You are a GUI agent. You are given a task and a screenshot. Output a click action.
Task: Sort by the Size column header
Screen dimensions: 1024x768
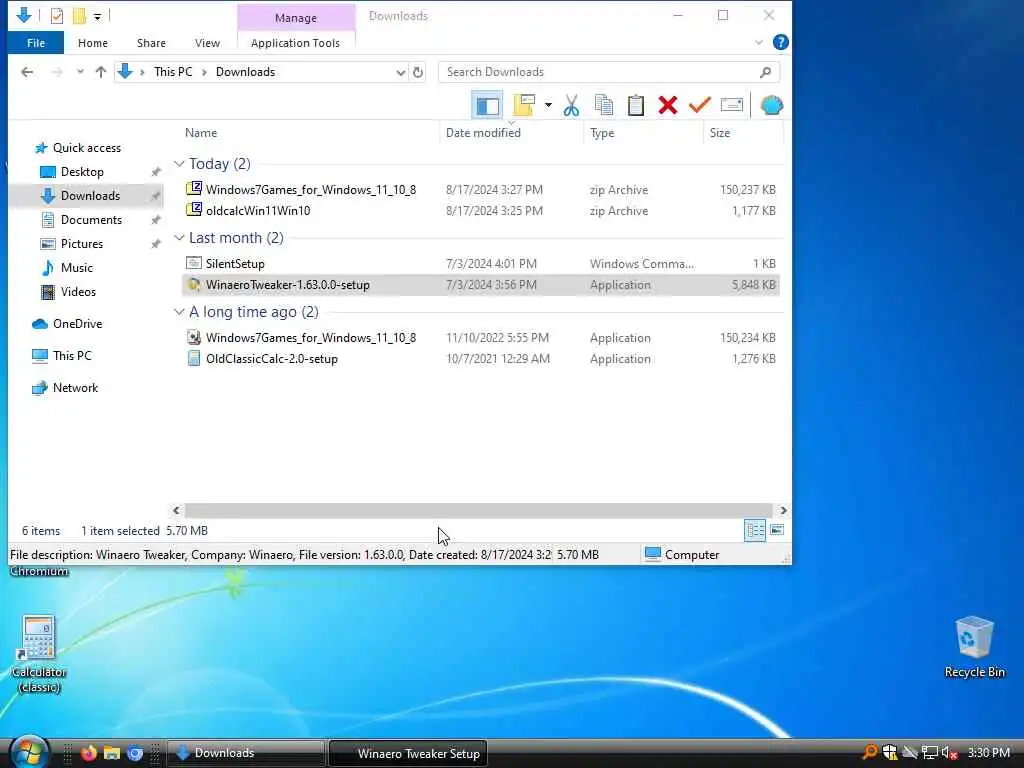(x=720, y=133)
